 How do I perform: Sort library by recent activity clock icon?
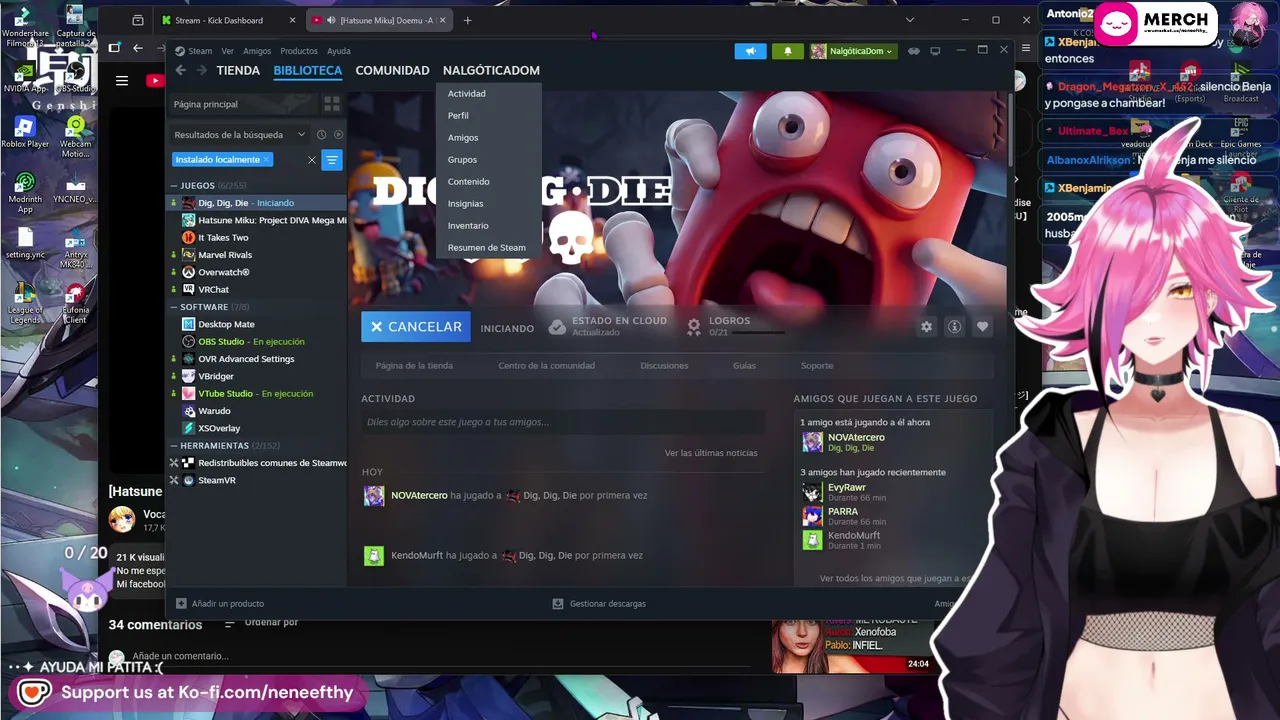point(322,135)
